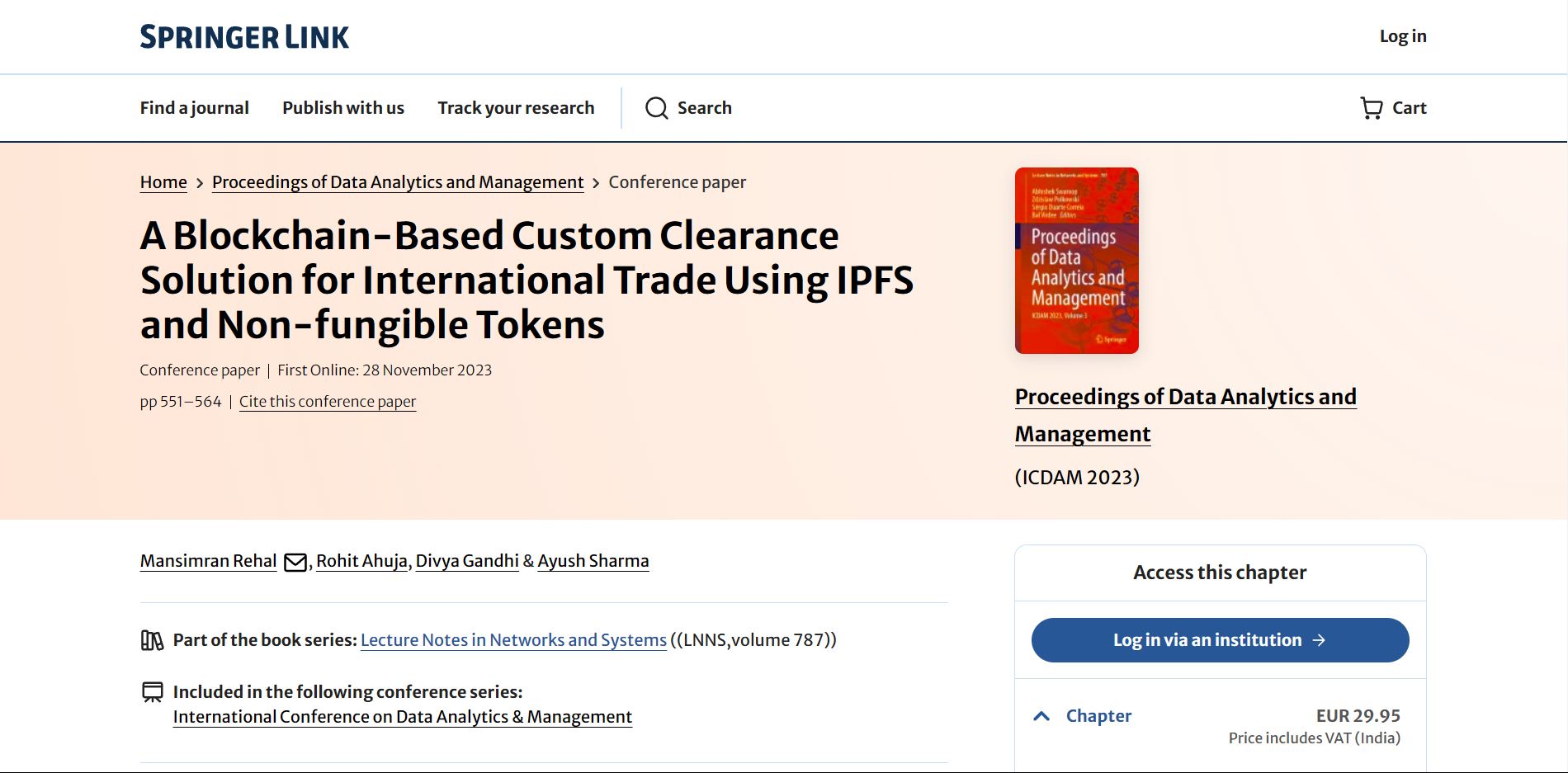Open the red book cover thumbnail
1568x773 pixels.
[1076, 261]
